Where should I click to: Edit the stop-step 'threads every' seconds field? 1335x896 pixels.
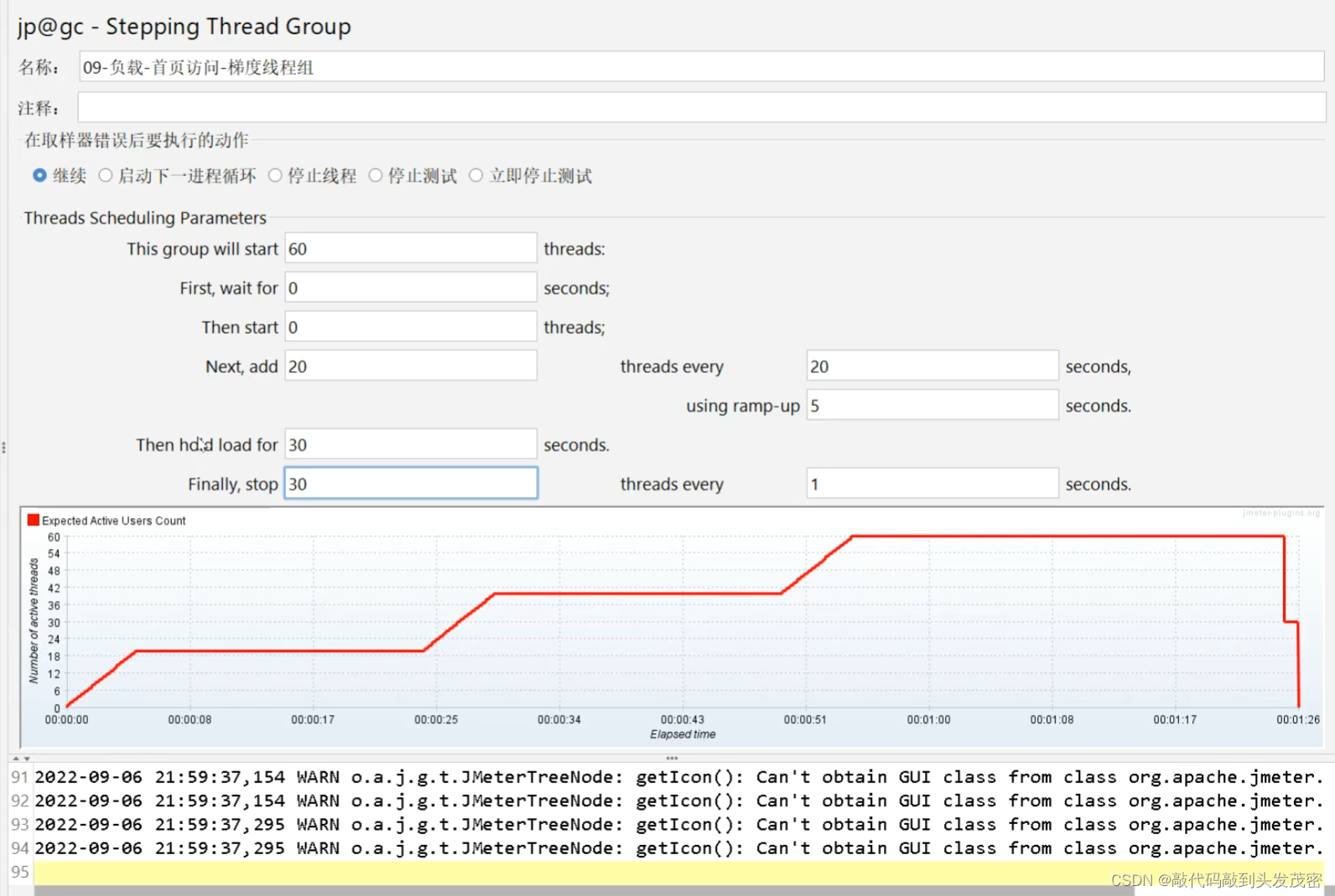coord(932,484)
